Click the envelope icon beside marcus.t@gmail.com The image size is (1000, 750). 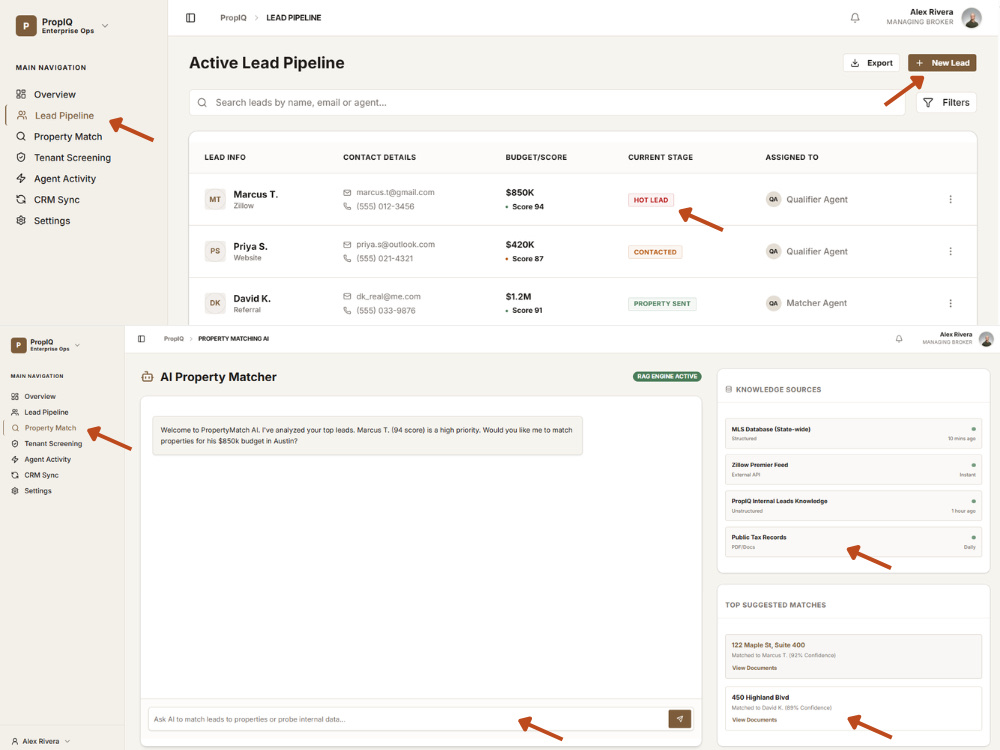(347, 193)
